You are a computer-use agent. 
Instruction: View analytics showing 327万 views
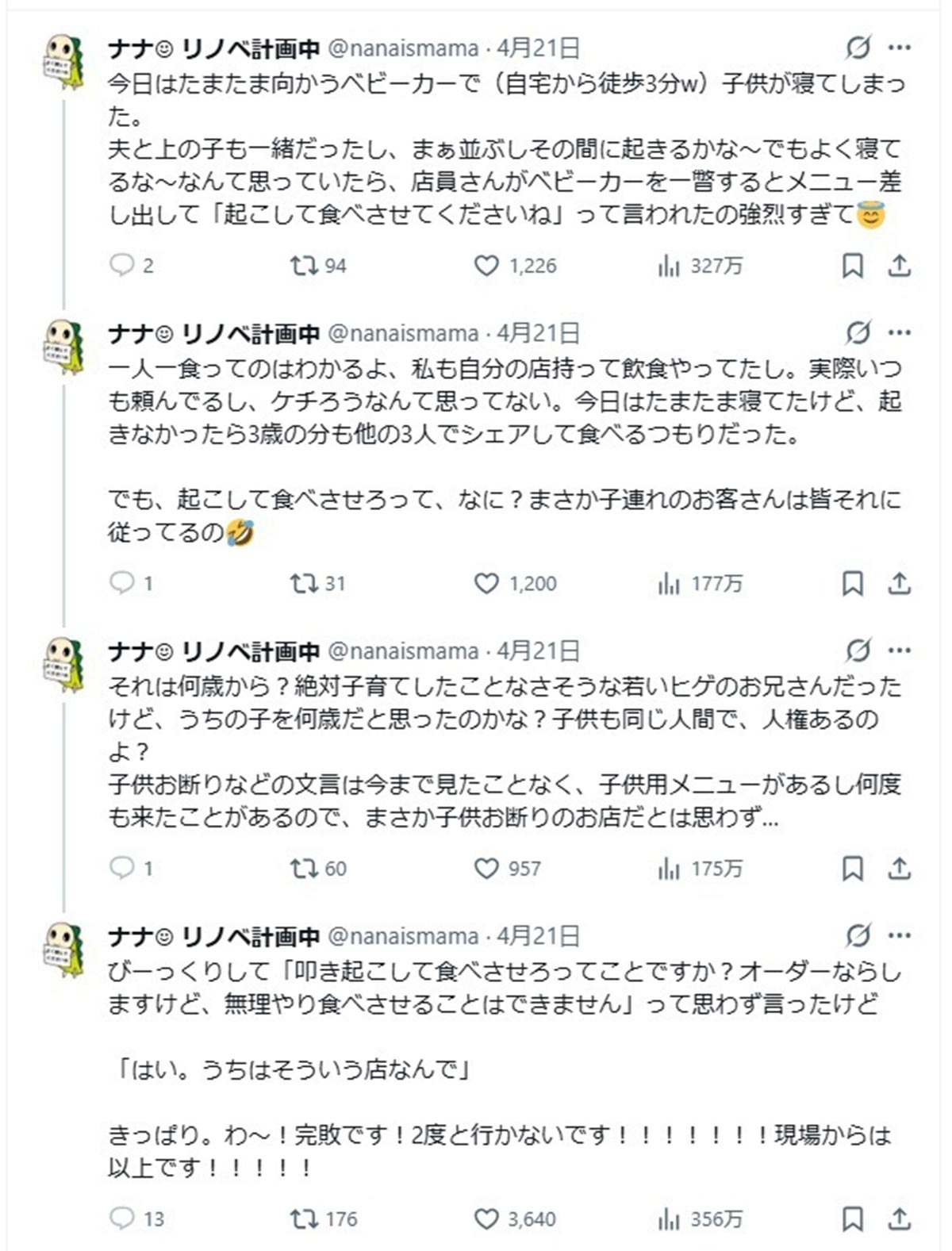point(669,266)
